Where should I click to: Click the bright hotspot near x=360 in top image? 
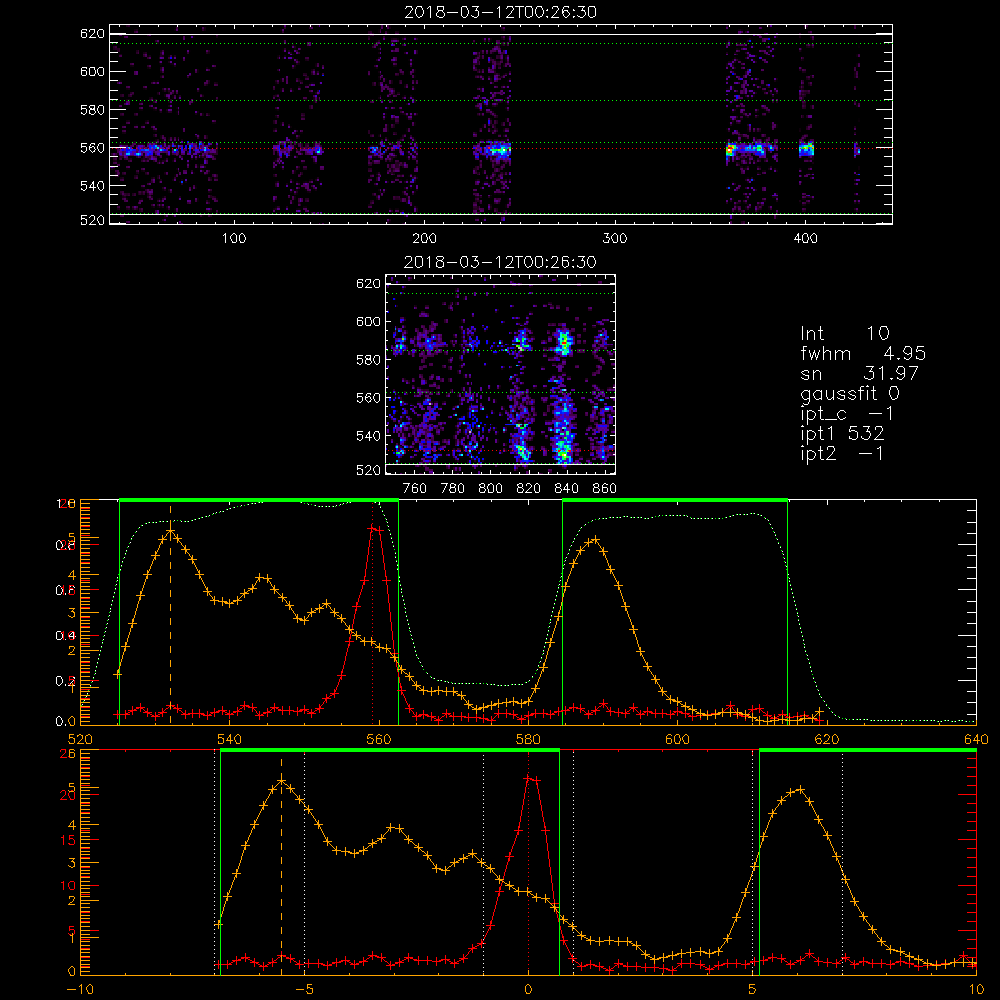pyautogui.click(x=730, y=151)
